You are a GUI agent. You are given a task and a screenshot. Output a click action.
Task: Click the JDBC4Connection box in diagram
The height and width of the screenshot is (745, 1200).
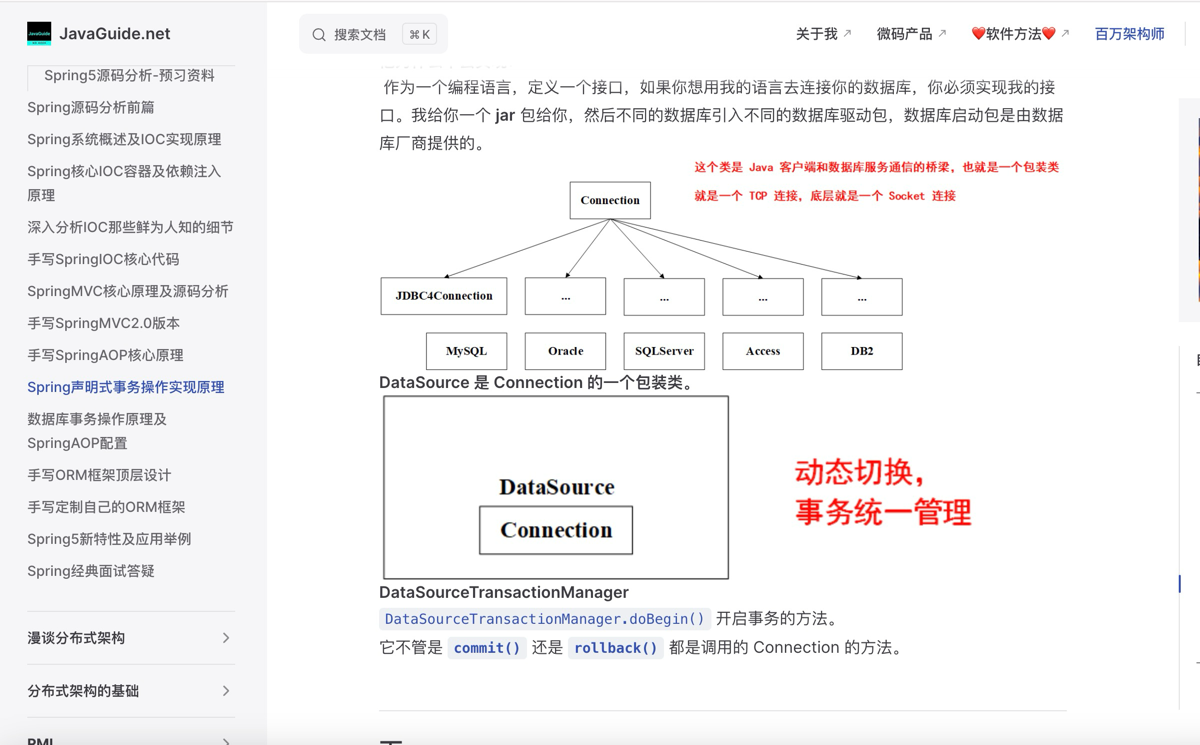(x=444, y=296)
